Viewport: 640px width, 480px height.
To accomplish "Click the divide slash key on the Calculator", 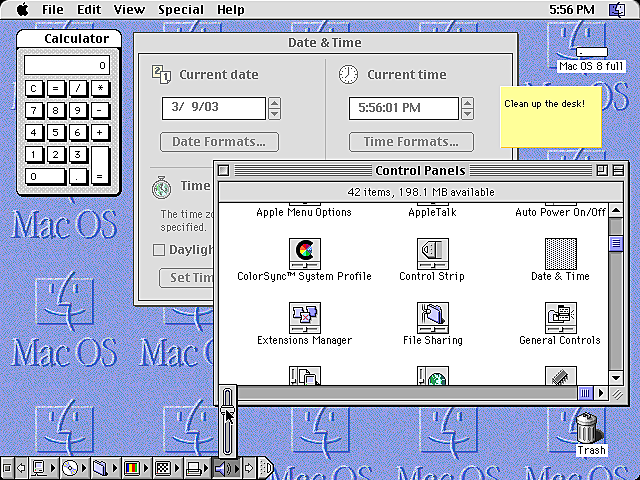I will pyautogui.click(x=78, y=88).
